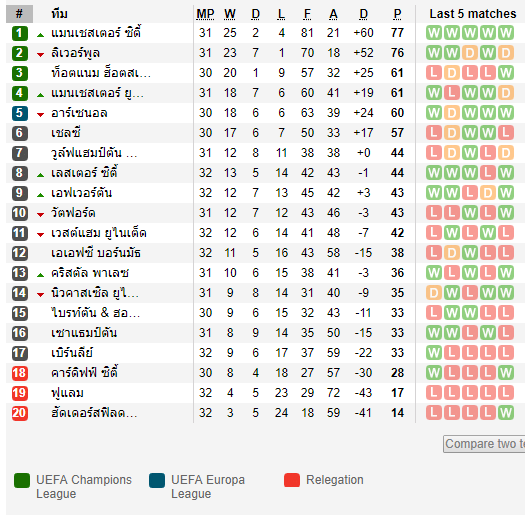Click last D result icon for ลิเวอร์พูล
525x515 pixels.
[506, 53]
